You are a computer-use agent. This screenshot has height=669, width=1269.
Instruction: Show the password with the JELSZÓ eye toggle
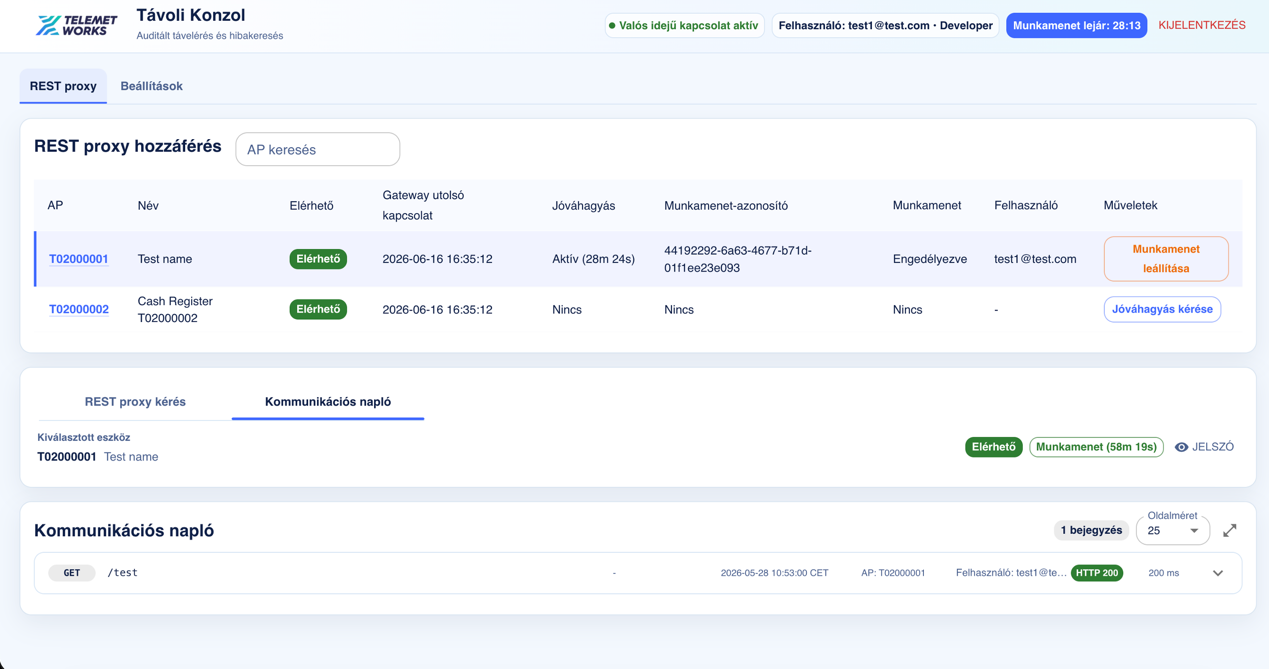tap(1204, 447)
